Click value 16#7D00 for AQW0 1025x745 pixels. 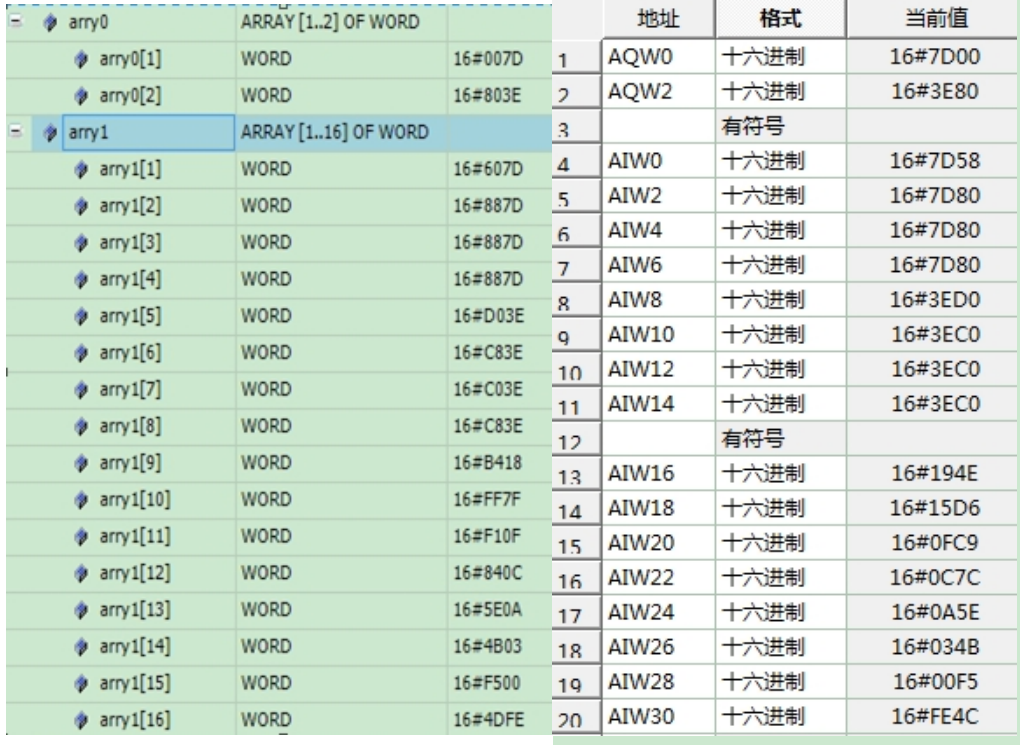[935, 57]
